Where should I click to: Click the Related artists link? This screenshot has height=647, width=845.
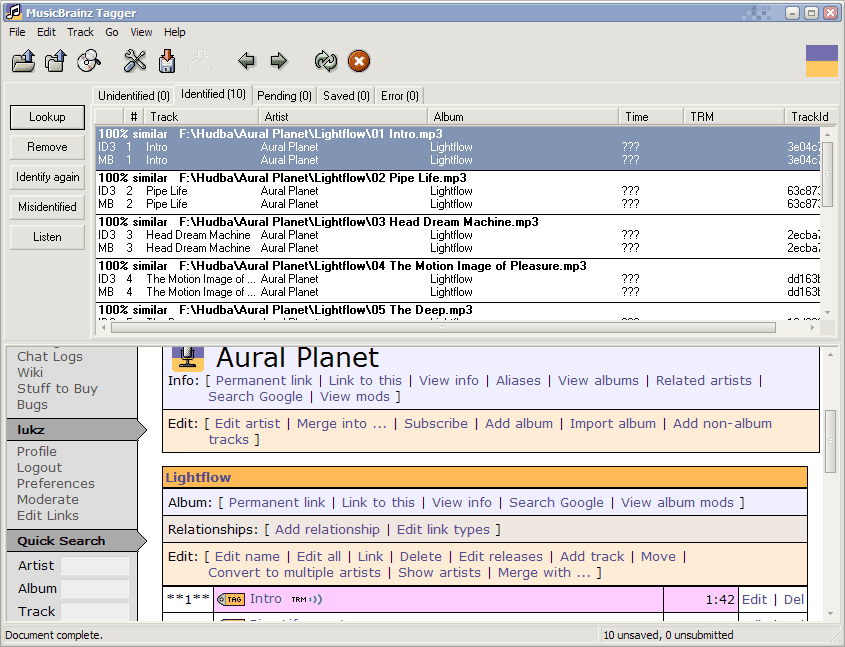pyautogui.click(x=703, y=381)
